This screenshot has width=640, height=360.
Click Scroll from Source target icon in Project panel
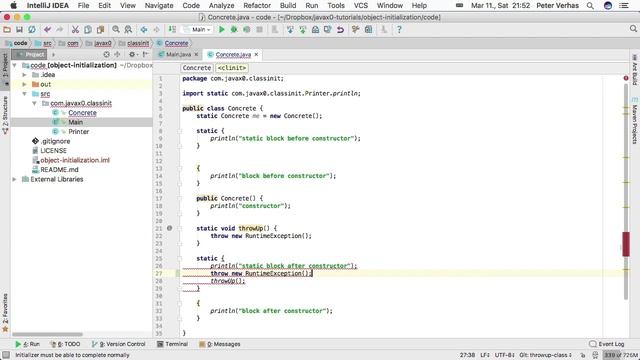pos(107,54)
